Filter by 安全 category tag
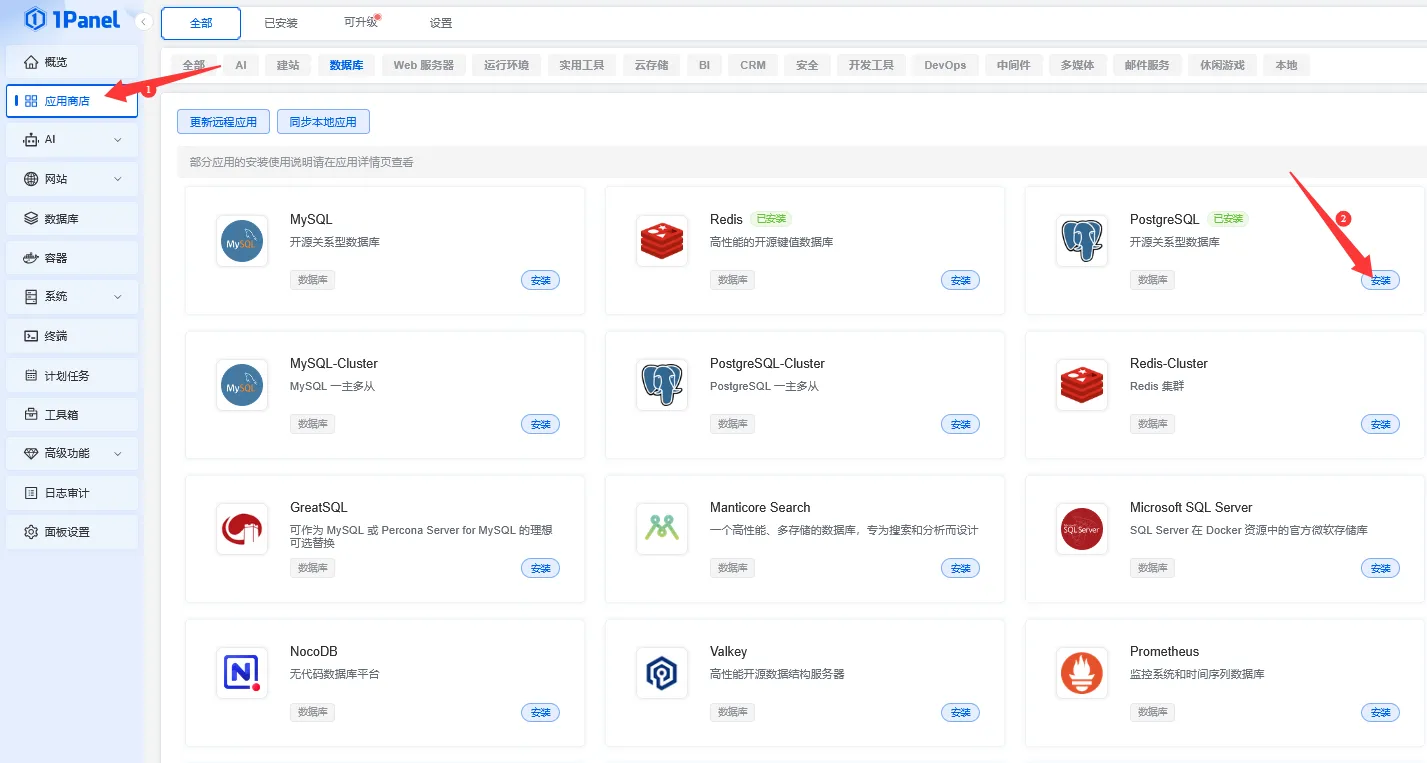The width and height of the screenshot is (1427, 763). (x=807, y=65)
